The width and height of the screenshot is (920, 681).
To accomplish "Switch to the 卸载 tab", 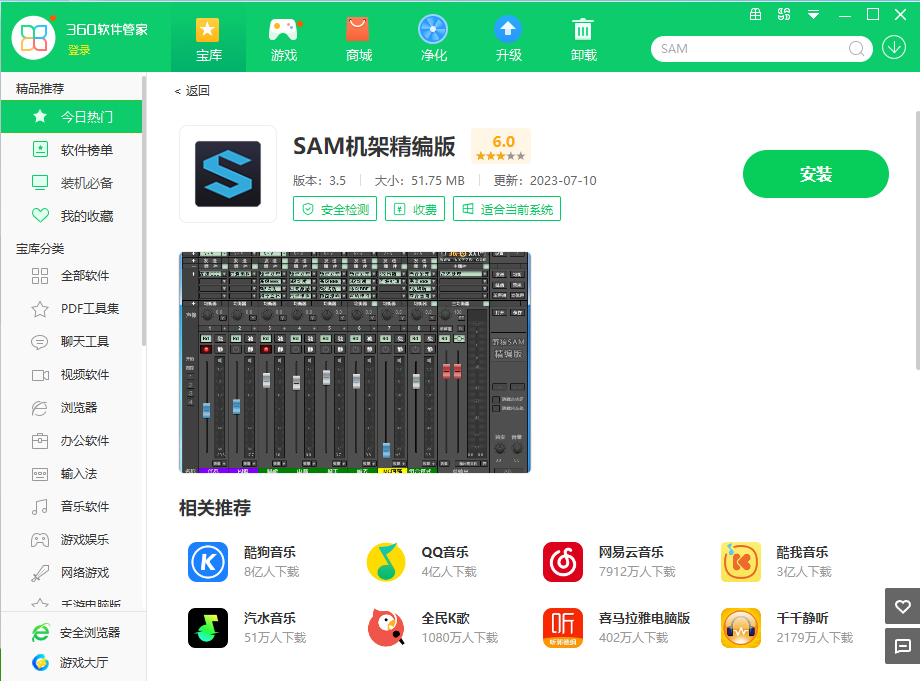I will pos(584,39).
